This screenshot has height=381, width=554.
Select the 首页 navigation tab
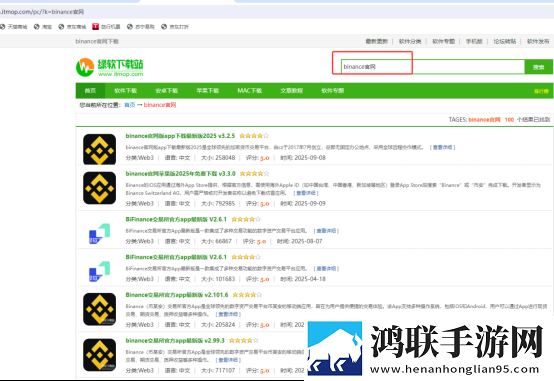coord(90,90)
